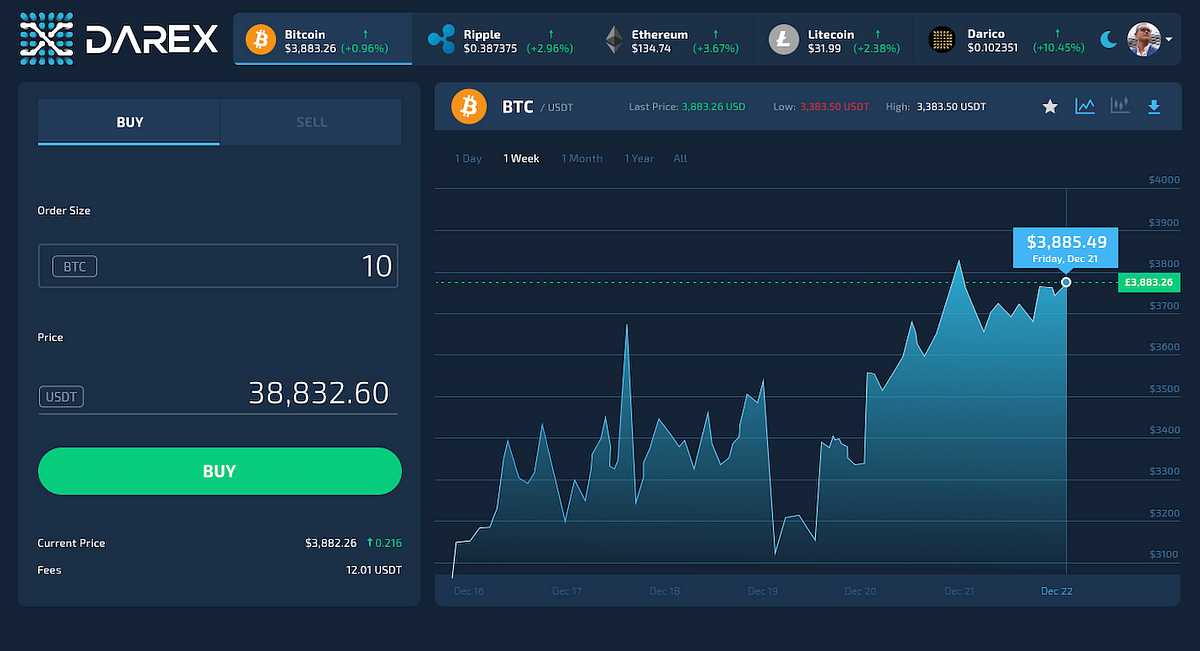
Task: Select the Ripple coin icon
Action: [441, 40]
